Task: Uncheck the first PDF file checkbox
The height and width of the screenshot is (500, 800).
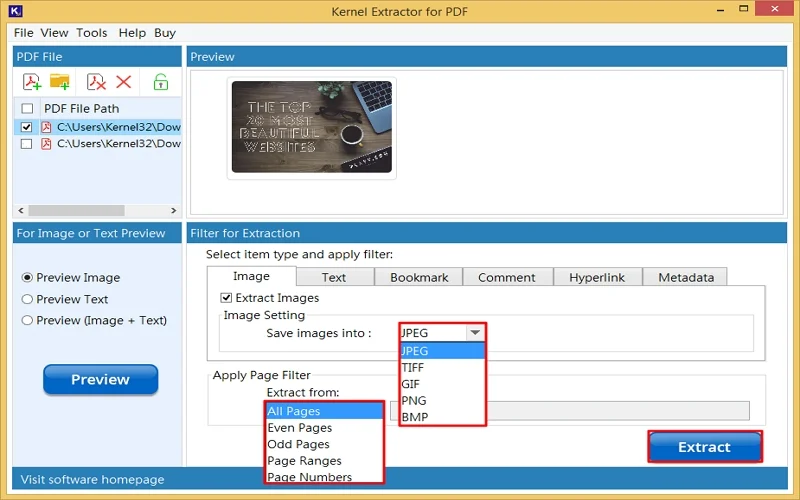Action: [27, 127]
